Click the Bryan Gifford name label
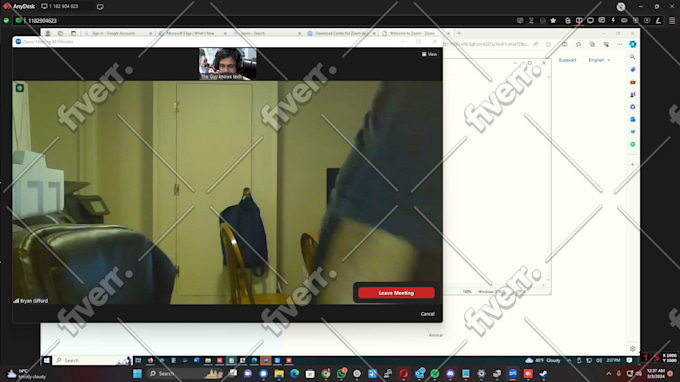 coord(34,300)
